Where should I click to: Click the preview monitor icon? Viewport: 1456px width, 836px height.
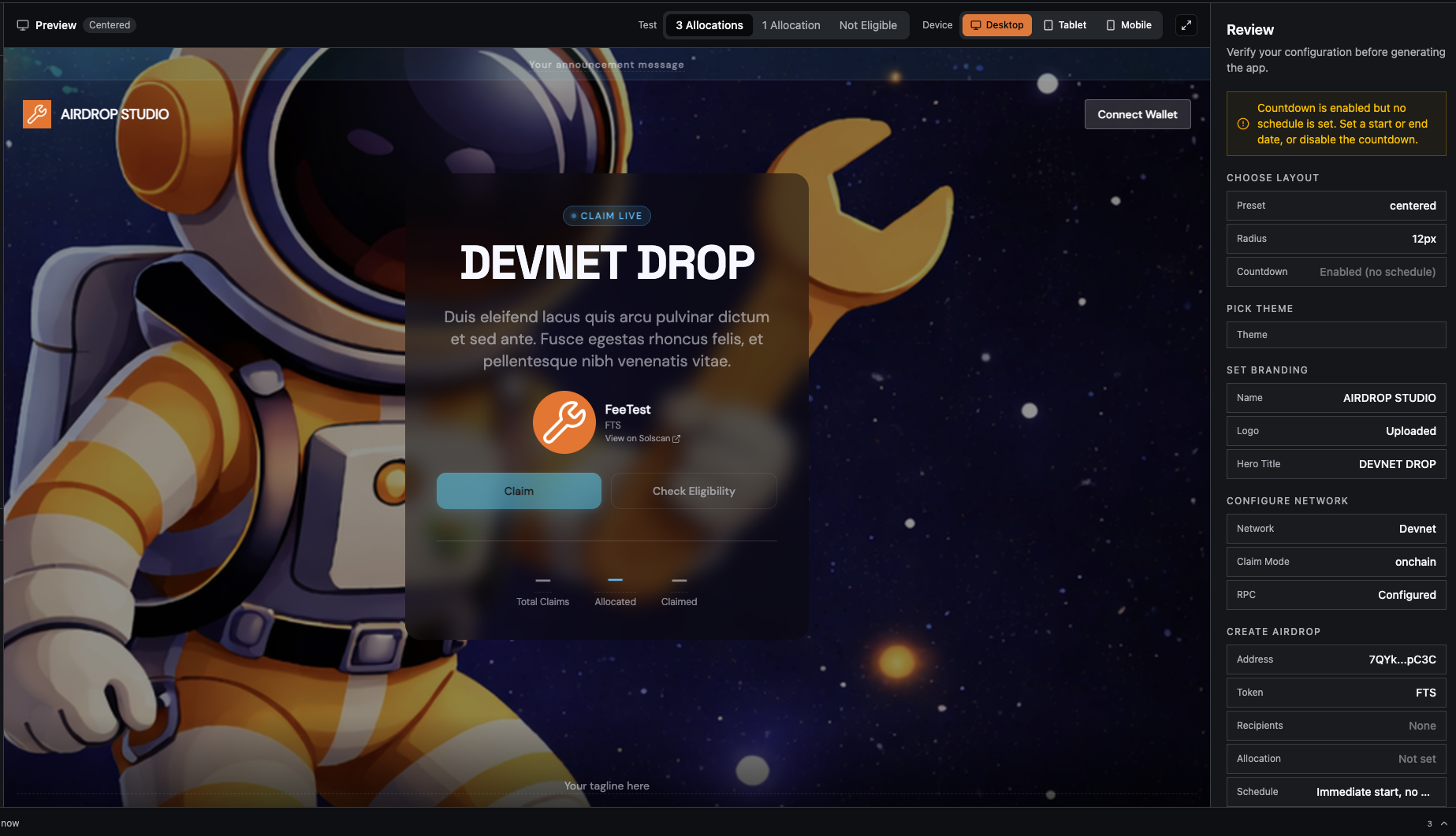(23, 25)
